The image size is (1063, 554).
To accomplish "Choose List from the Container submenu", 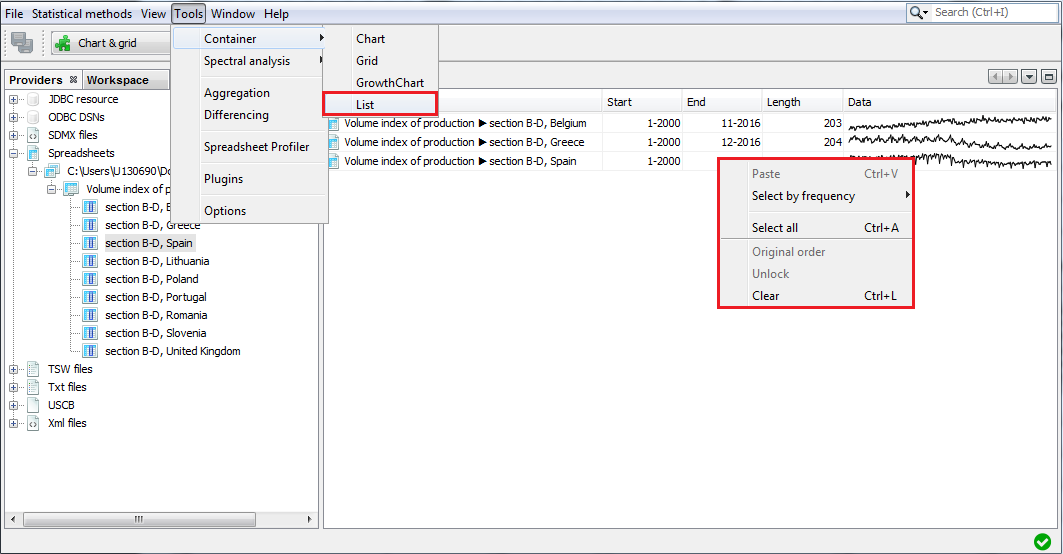I will [x=366, y=104].
